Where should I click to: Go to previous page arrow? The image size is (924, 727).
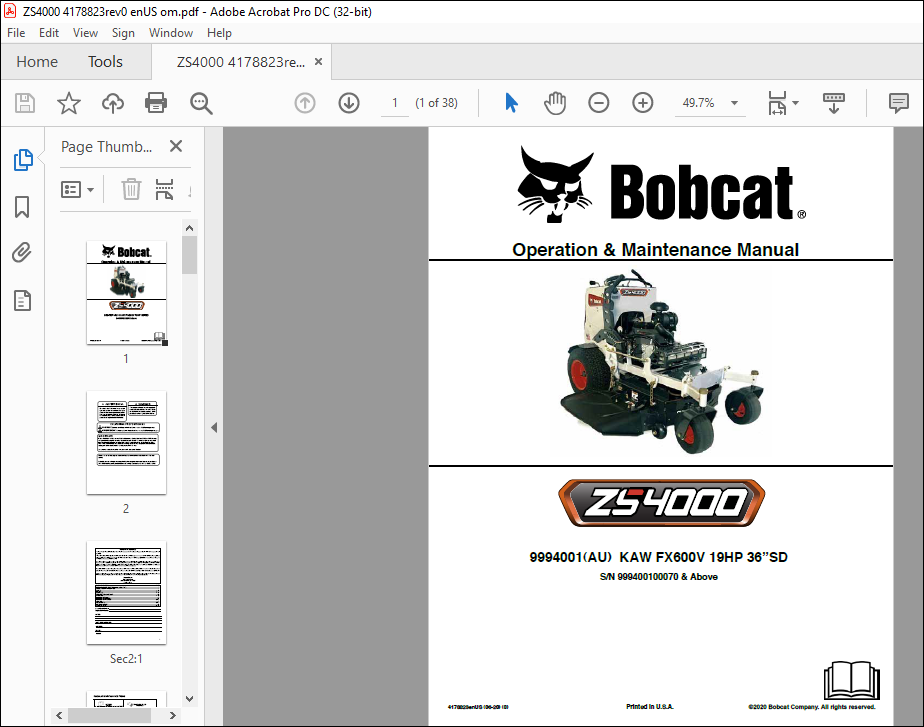point(305,103)
